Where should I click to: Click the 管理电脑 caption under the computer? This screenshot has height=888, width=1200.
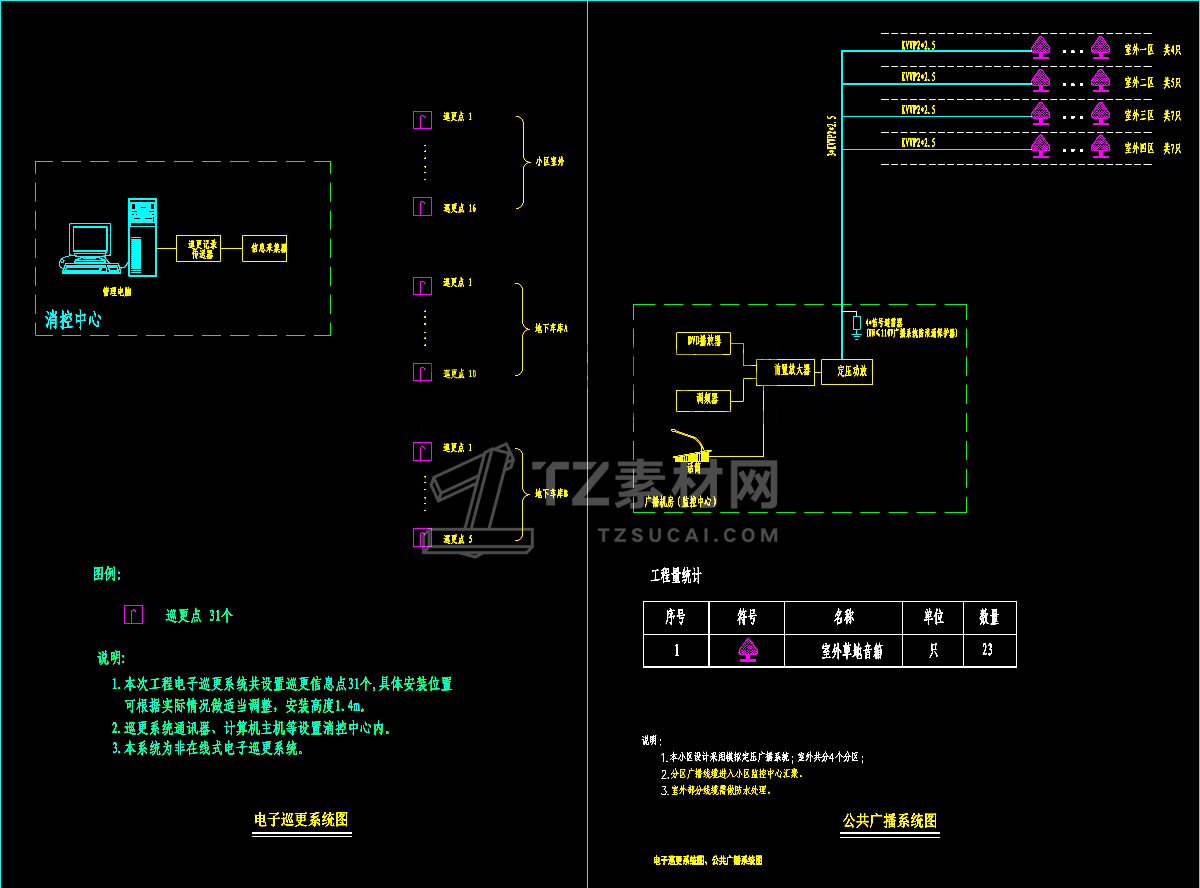point(116,292)
